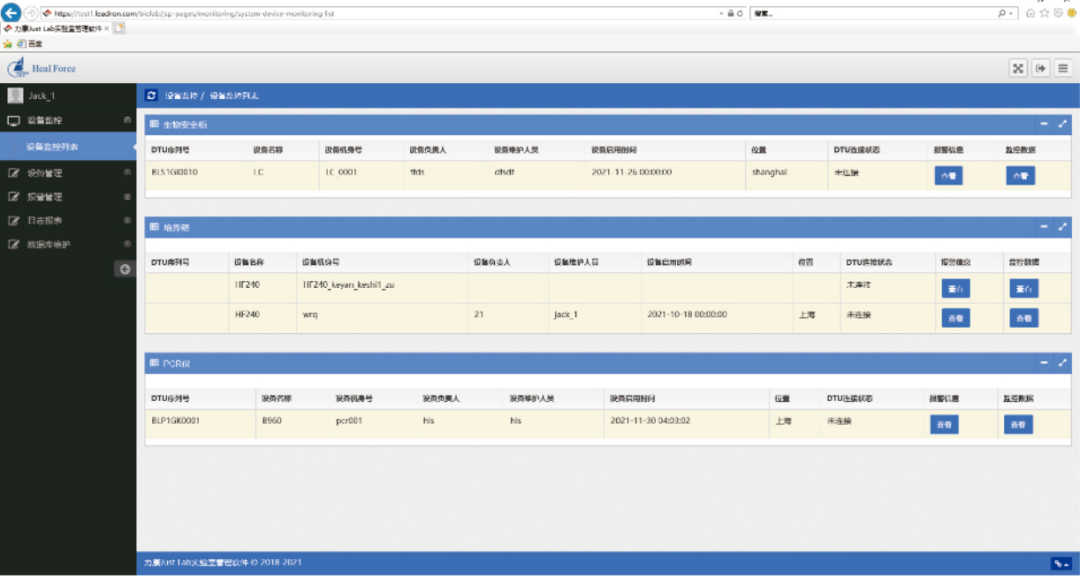Click into the browser search input field

[x=873, y=13]
